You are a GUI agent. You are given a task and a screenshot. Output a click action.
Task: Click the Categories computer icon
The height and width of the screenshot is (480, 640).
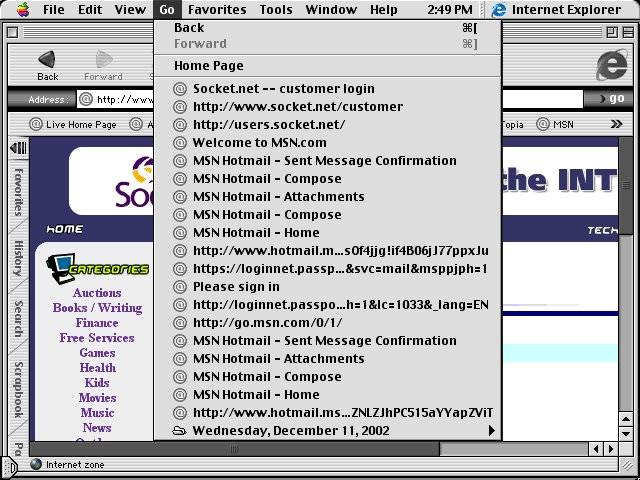point(62,267)
